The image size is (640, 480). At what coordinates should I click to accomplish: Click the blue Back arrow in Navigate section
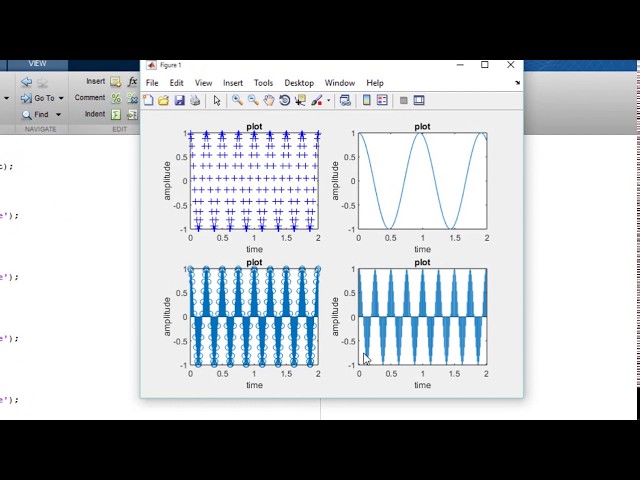pos(26,82)
